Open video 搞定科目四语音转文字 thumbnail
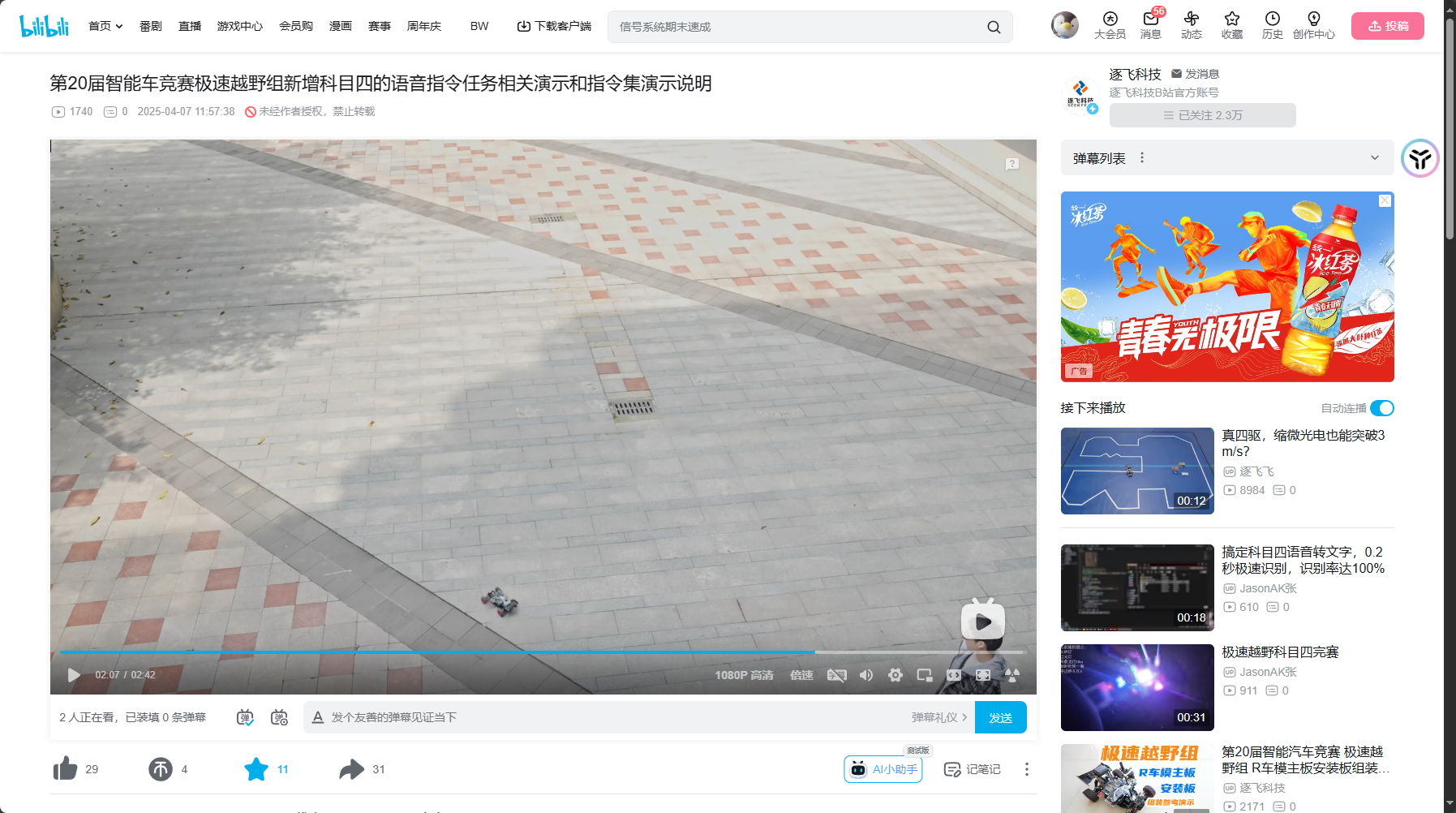The image size is (1456, 813). tap(1137, 587)
